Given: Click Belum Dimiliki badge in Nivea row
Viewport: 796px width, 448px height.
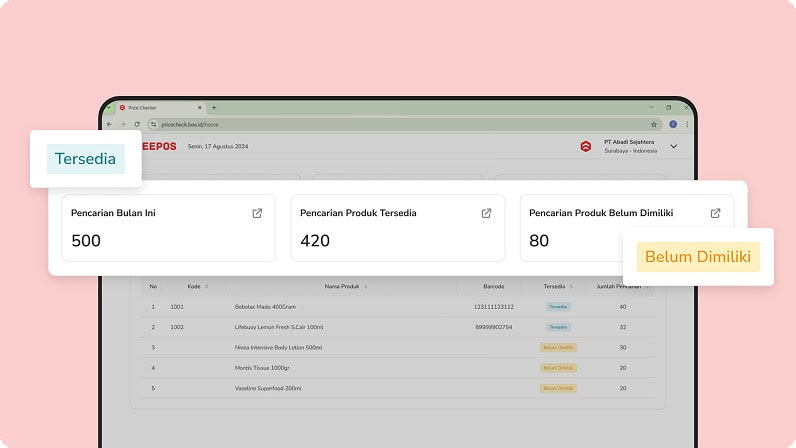Looking at the screenshot, I should pyautogui.click(x=558, y=347).
